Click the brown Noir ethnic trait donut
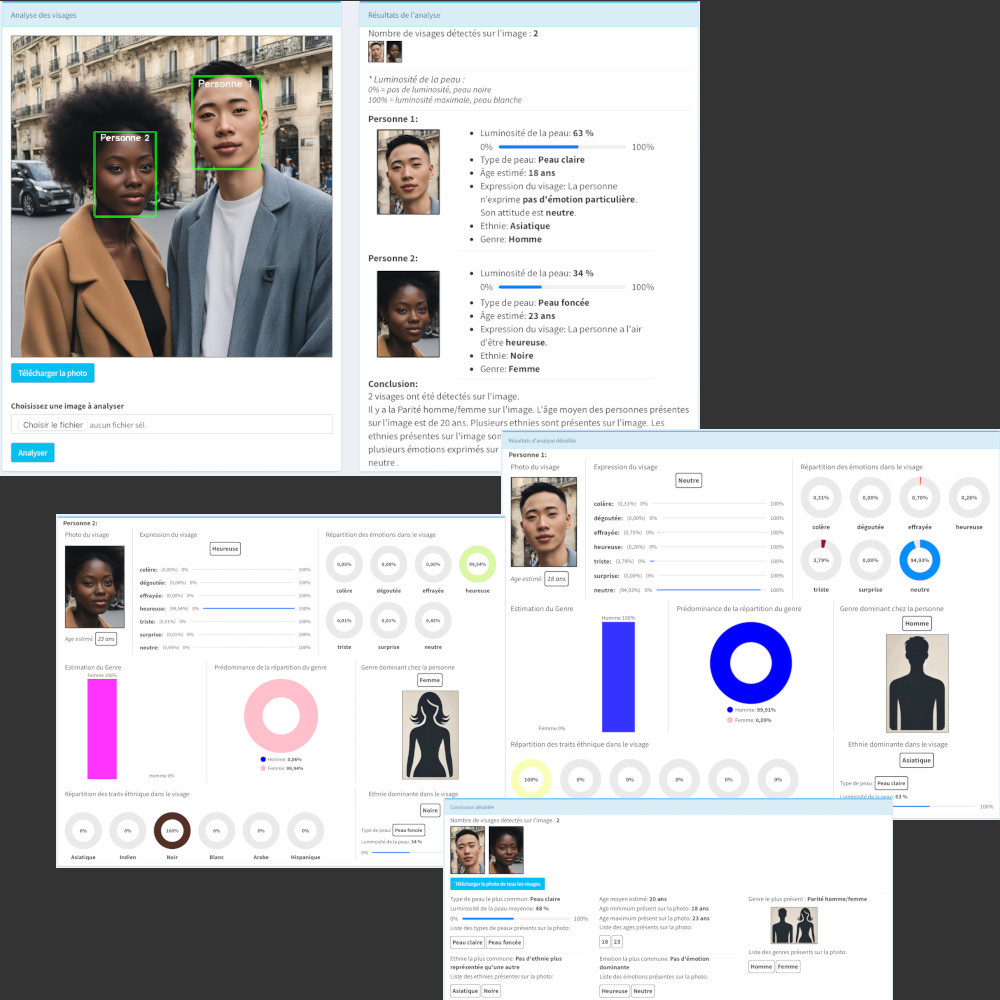The width and height of the screenshot is (1000, 1000). (172, 830)
